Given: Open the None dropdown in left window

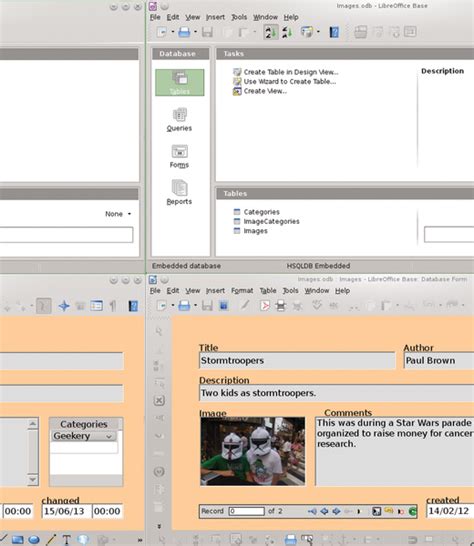Looking at the screenshot, I should tap(118, 214).
